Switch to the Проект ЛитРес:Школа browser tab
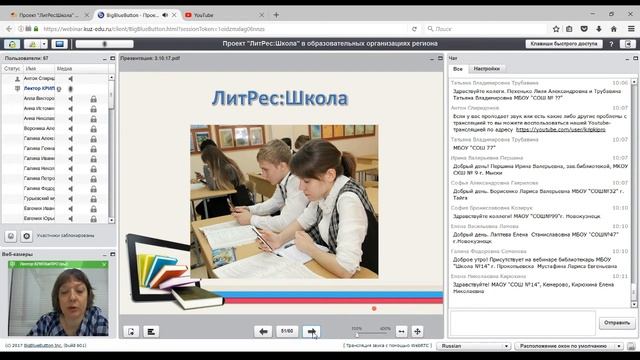This screenshot has height=360, width=640. tap(49, 15)
